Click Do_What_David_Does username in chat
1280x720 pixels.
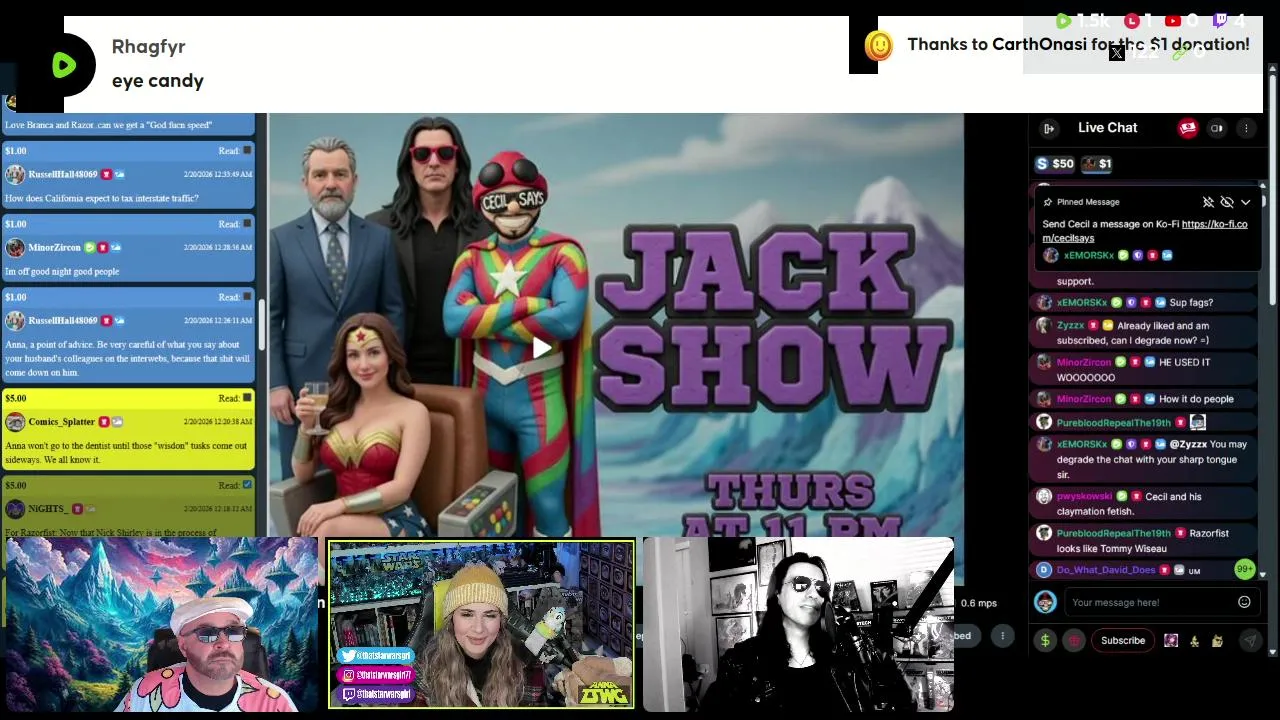(x=1105, y=570)
